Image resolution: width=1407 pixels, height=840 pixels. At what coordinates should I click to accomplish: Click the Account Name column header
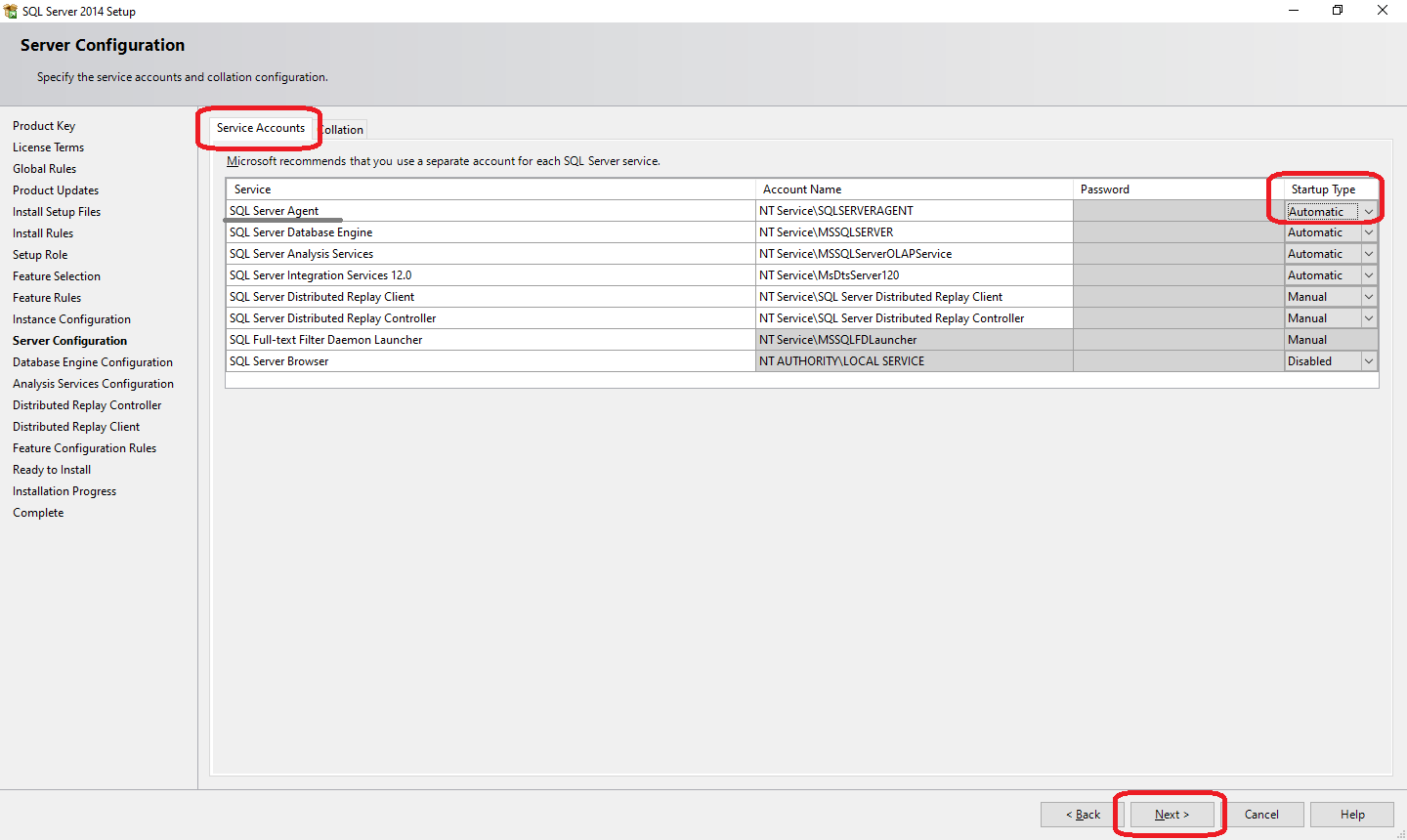click(x=914, y=189)
